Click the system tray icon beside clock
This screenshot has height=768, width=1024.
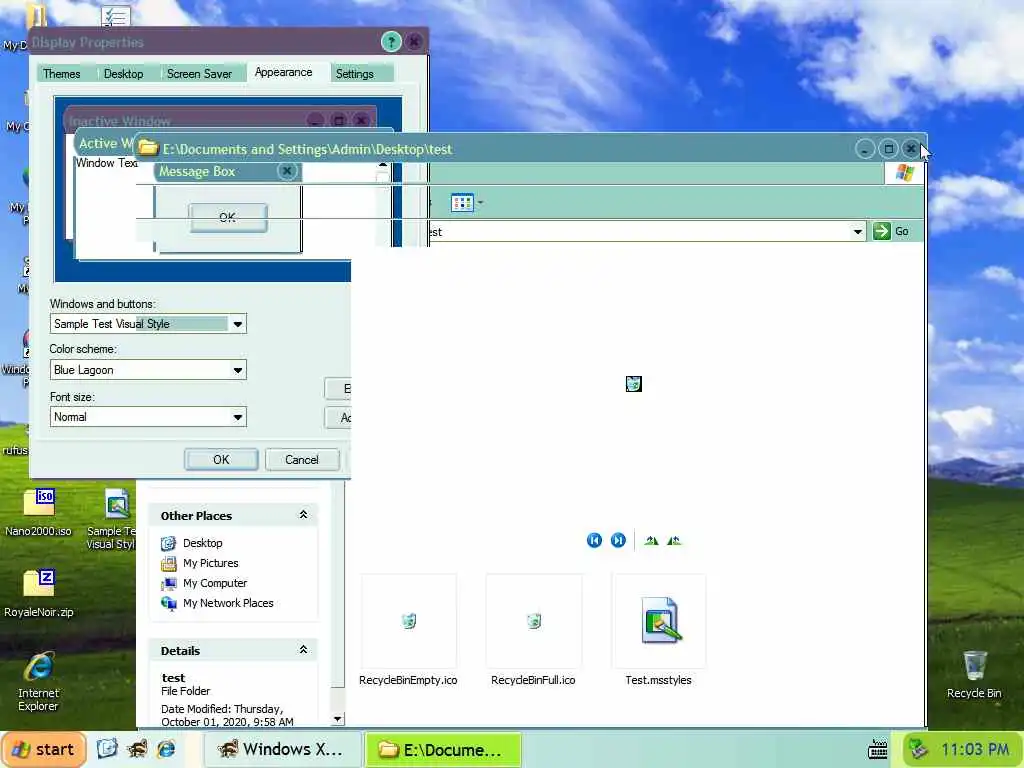click(x=919, y=749)
